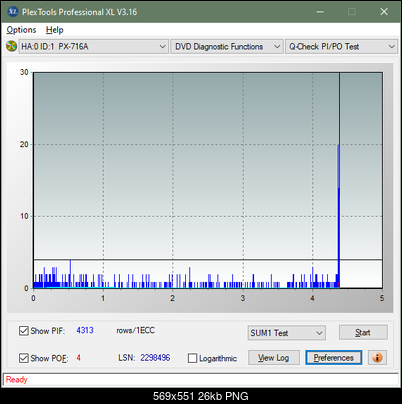This screenshot has height=404, width=402.
Task: Expand the SUM1 Test dropdown
Action: click(x=286, y=333)
